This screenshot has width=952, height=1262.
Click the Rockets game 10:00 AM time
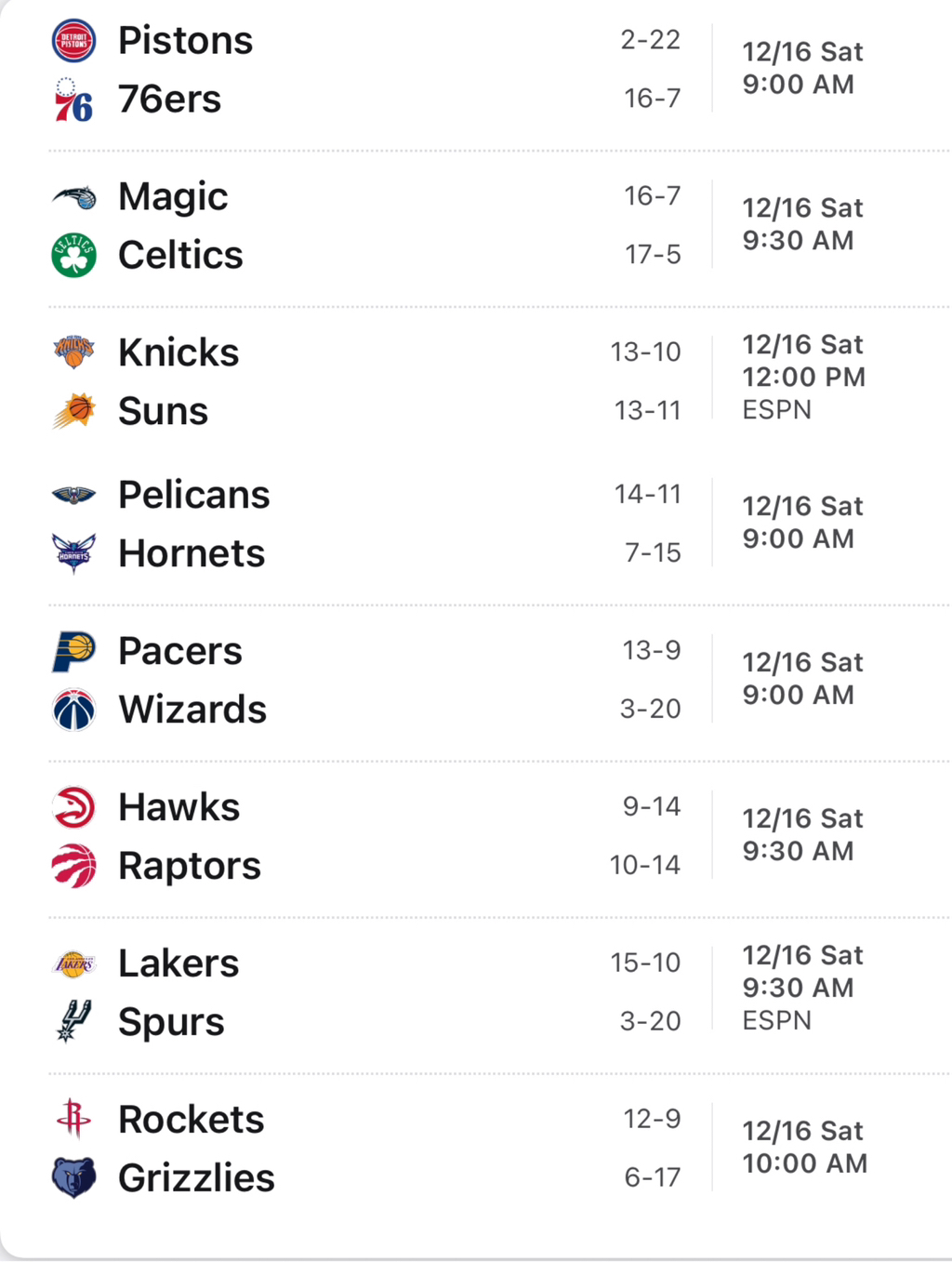pyautogui.click(x=804, y=1163)
